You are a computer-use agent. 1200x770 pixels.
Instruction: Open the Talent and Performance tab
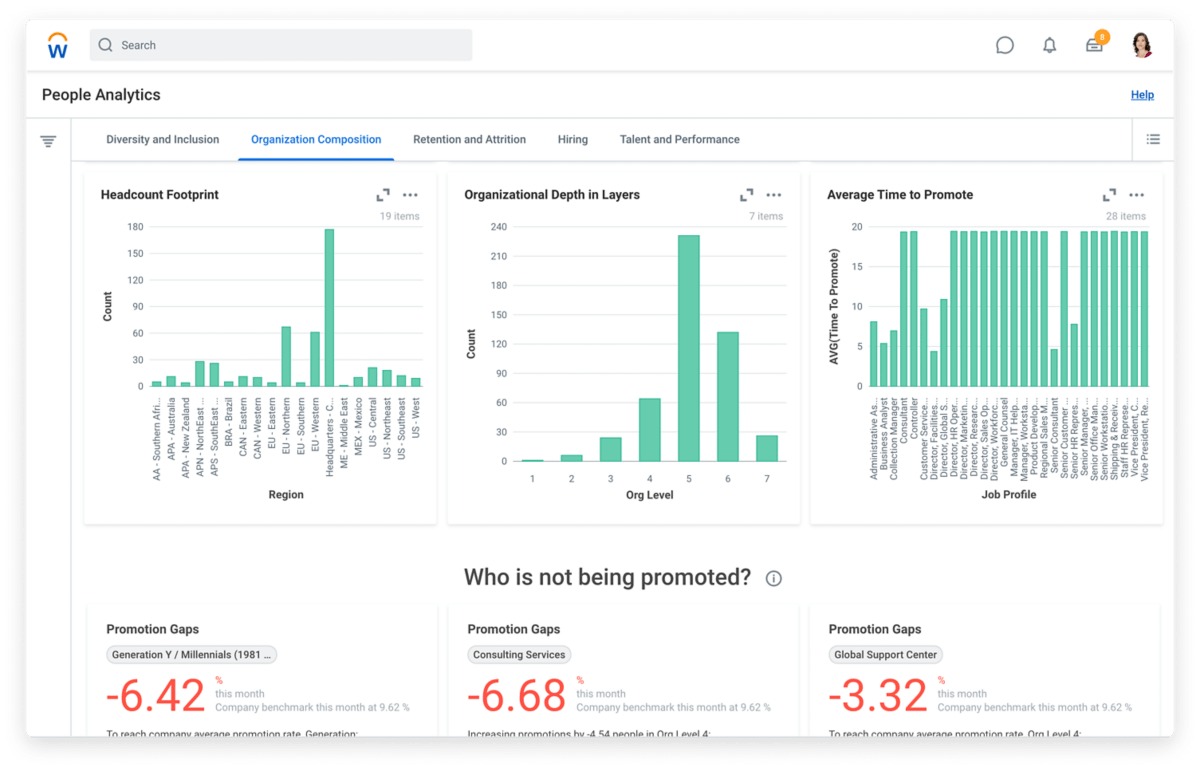(680, 140)
